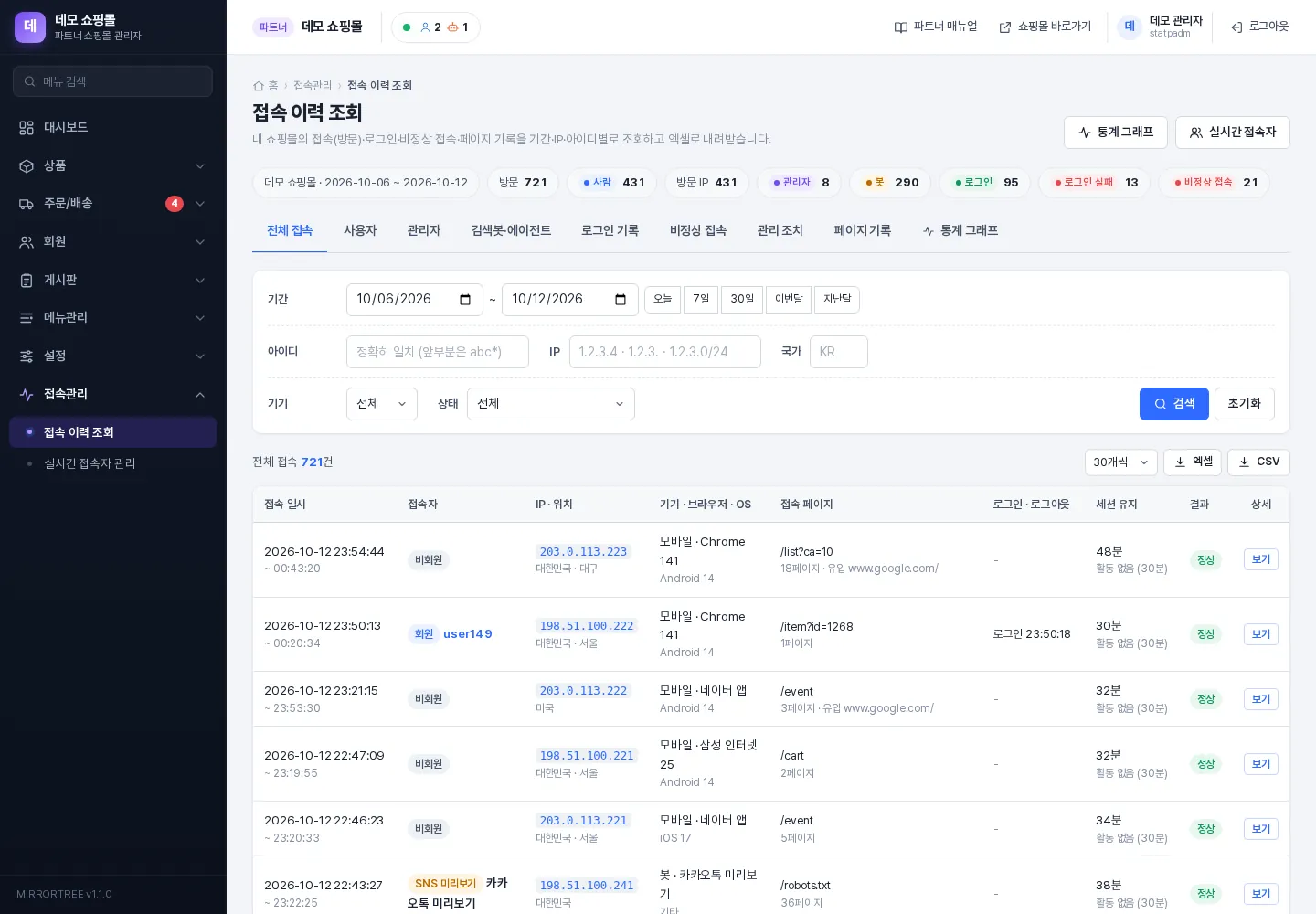
Task: Click the 대시보드 dashboard icon in sidebar
Action: tap(27, 128)
